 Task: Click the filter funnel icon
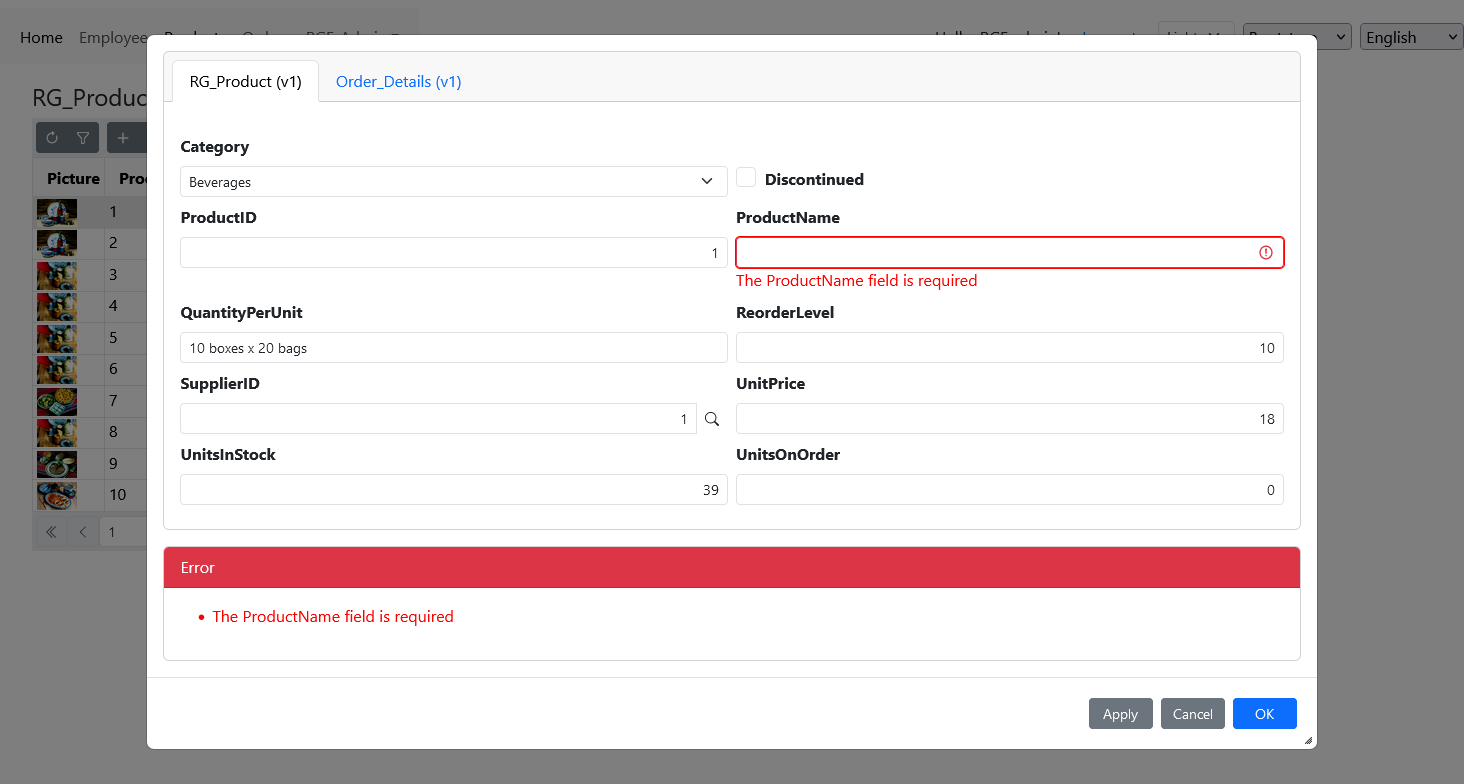(83, 138)
